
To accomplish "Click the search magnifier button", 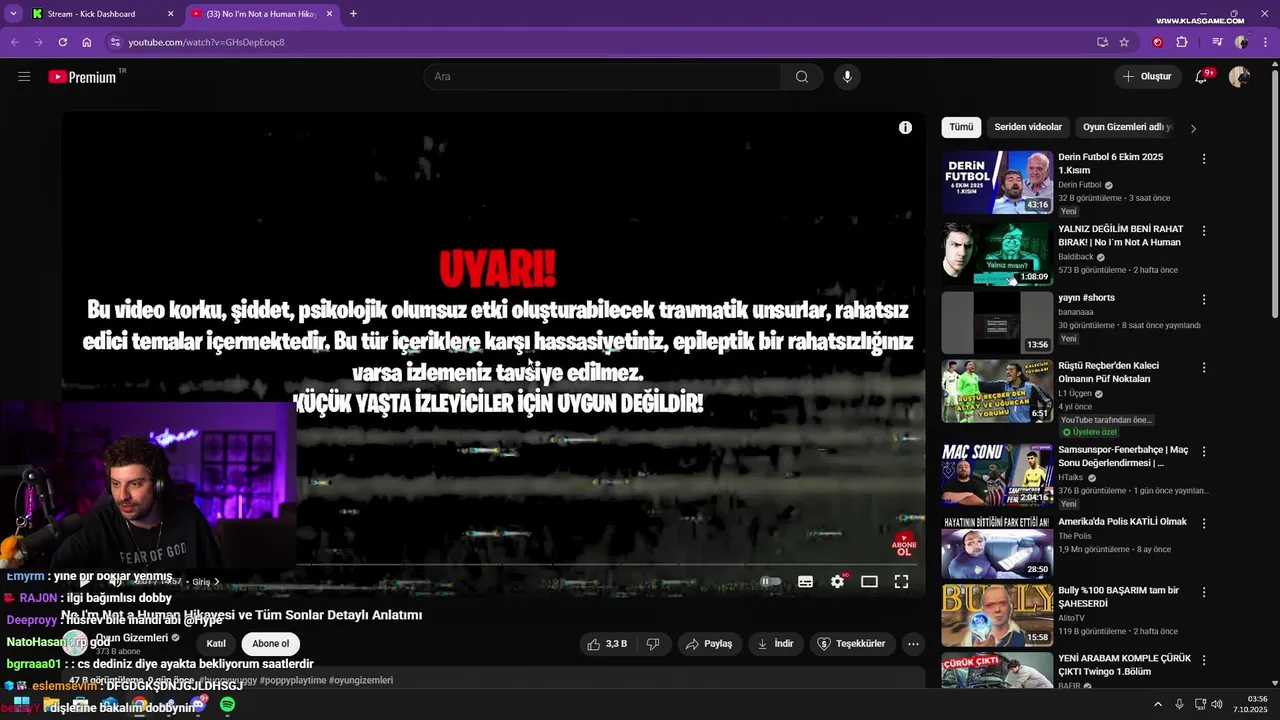I will [x=802, y=77].
